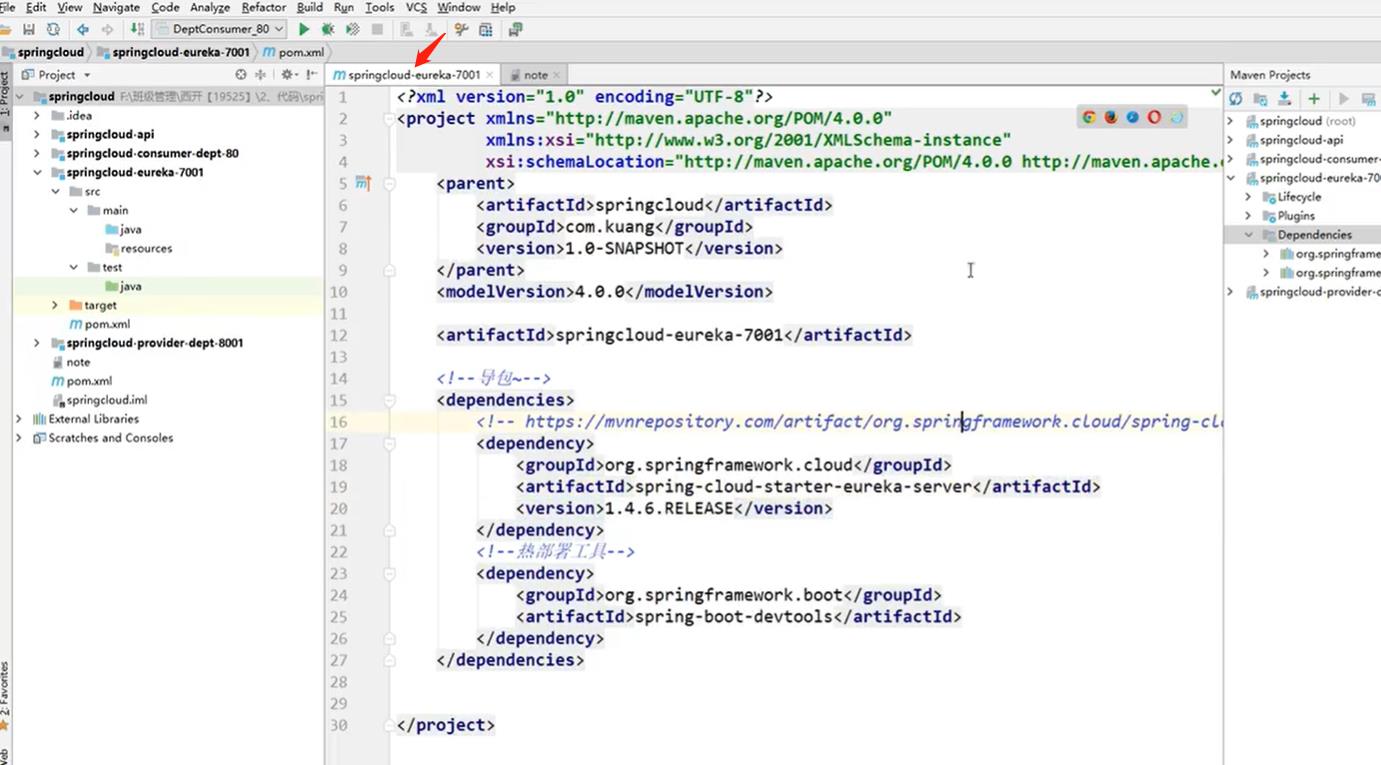Image resolution: width=1381 pixels, height=765 pixels.
Task: Run with Coverage icon in toolbar
Action: [352, 30]
